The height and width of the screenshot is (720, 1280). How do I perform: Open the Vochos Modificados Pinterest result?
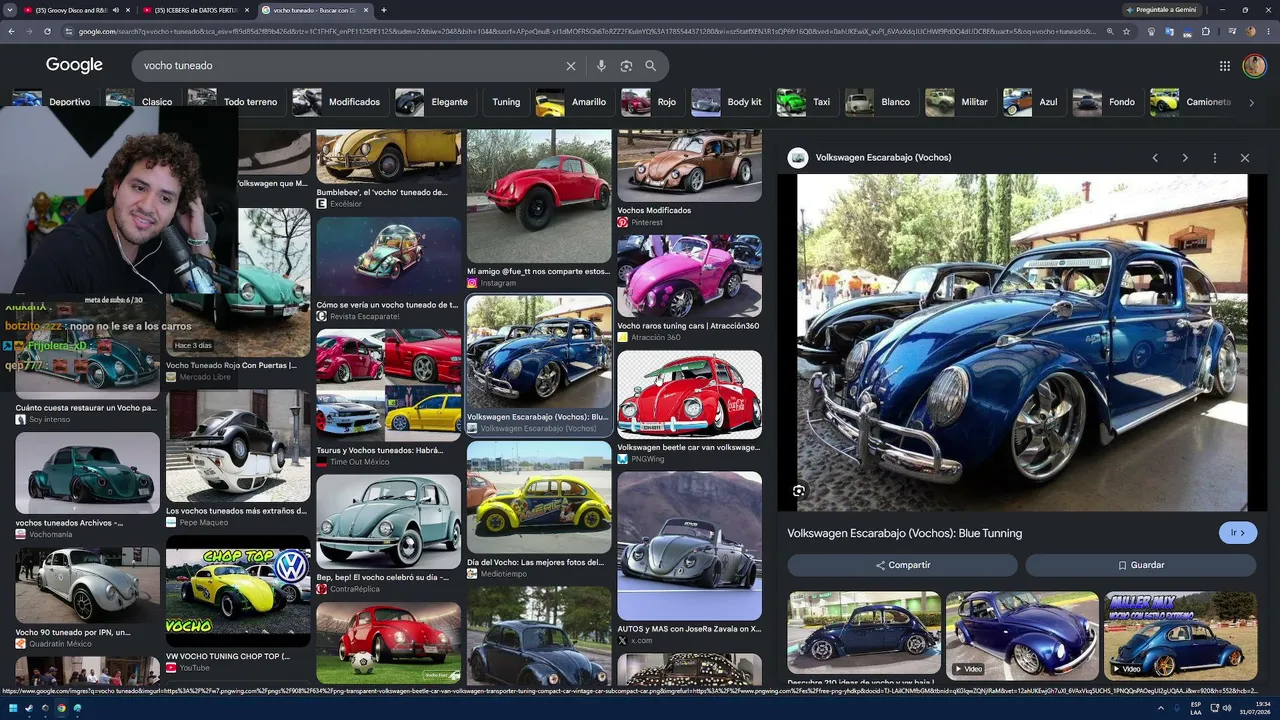point(689,178)
